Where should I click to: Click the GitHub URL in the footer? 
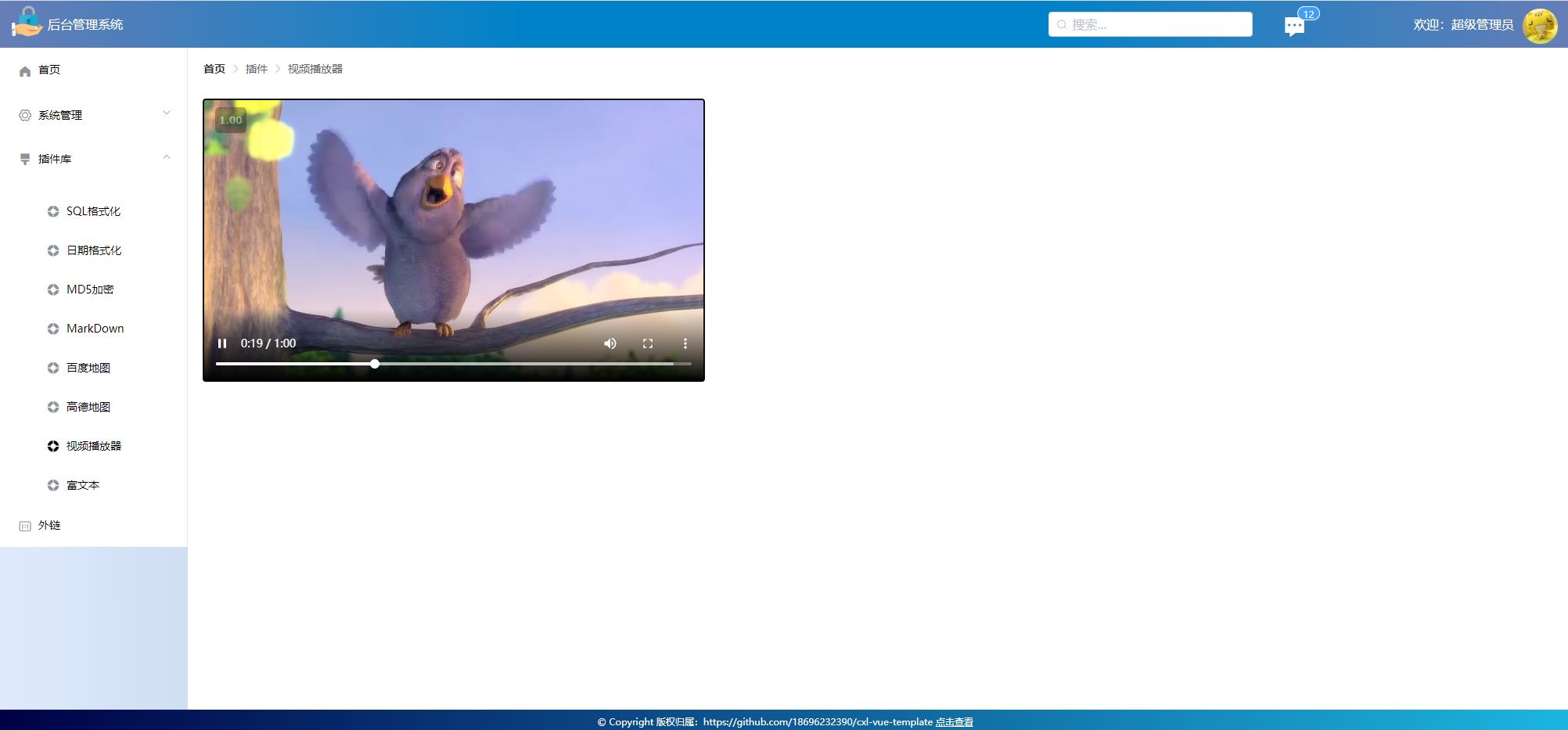pos(818,722)
